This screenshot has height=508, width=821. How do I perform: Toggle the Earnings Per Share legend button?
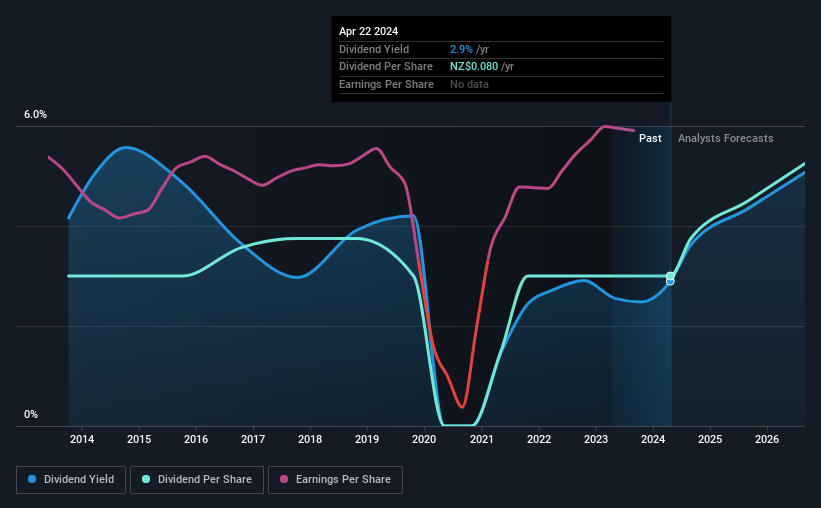[335, 480]
